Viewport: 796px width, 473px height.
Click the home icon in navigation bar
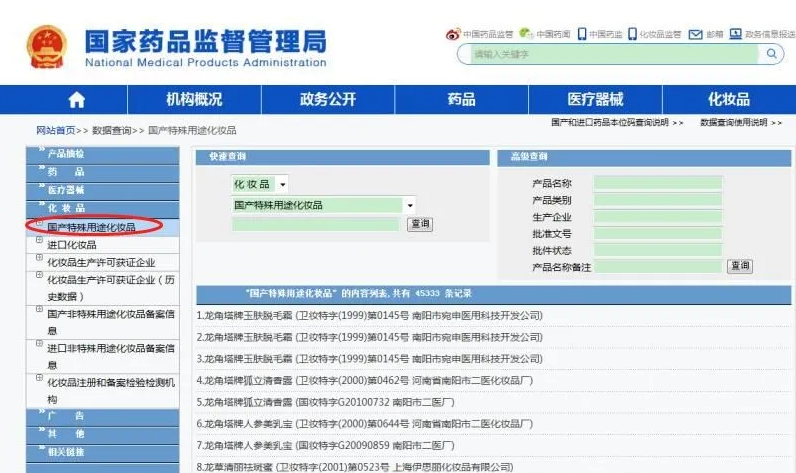[x=77, y=99]
